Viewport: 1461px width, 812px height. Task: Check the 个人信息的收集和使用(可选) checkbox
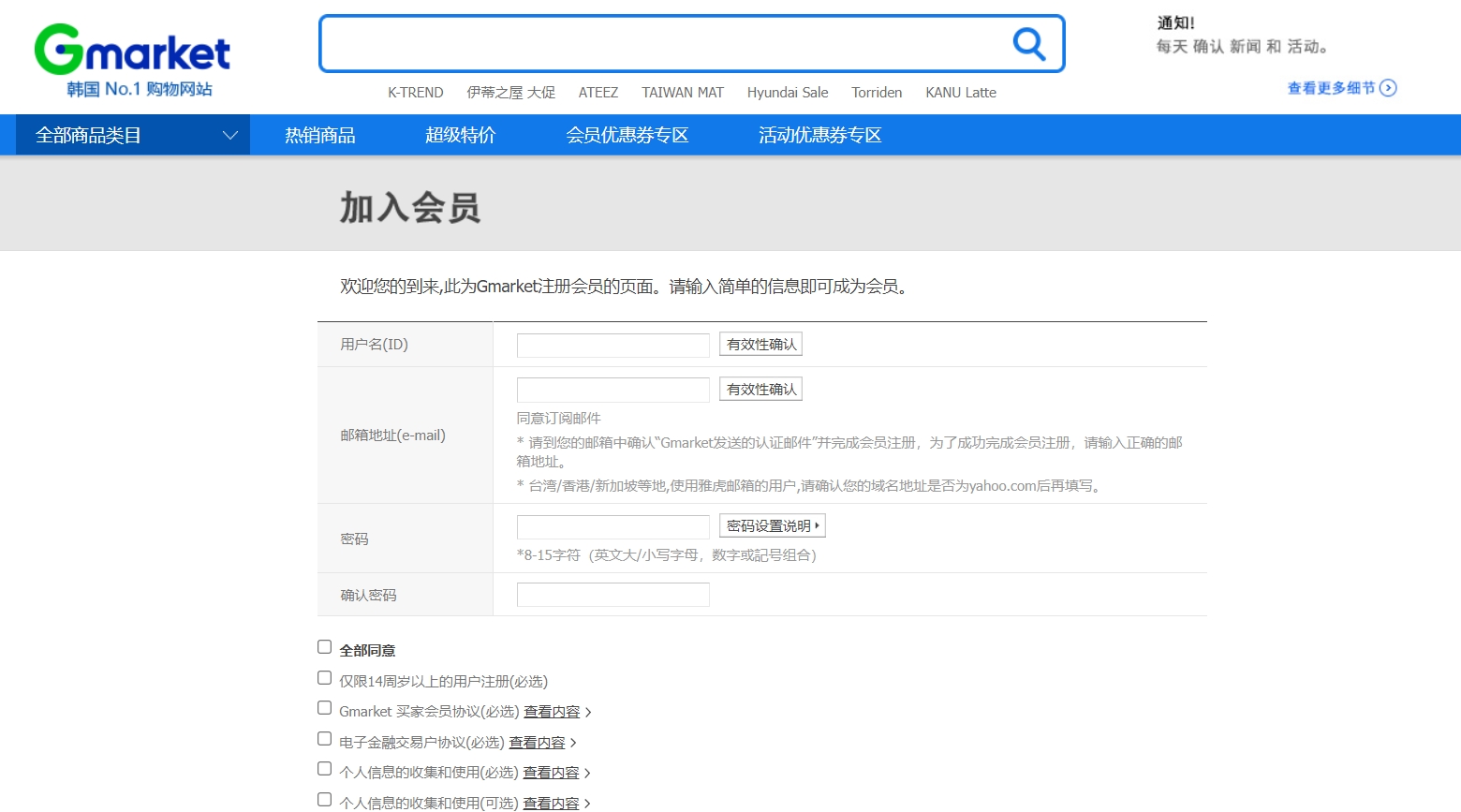click(324, 799)
